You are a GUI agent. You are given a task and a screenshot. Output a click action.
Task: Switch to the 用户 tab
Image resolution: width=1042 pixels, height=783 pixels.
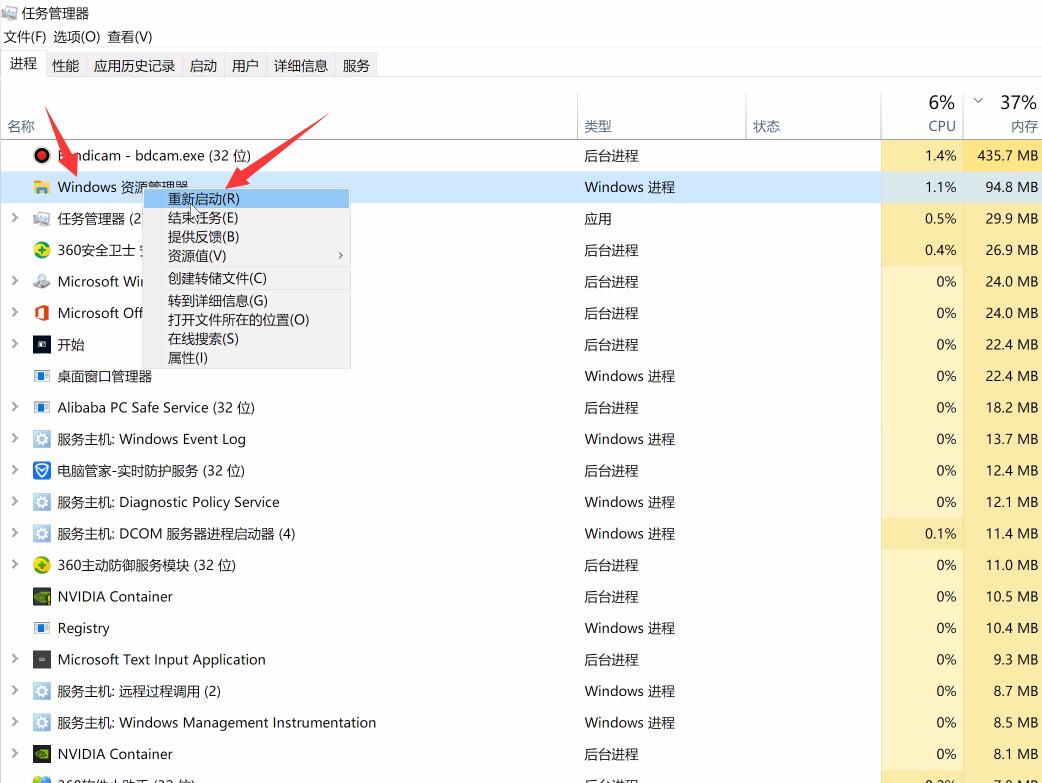coord(245,65)
